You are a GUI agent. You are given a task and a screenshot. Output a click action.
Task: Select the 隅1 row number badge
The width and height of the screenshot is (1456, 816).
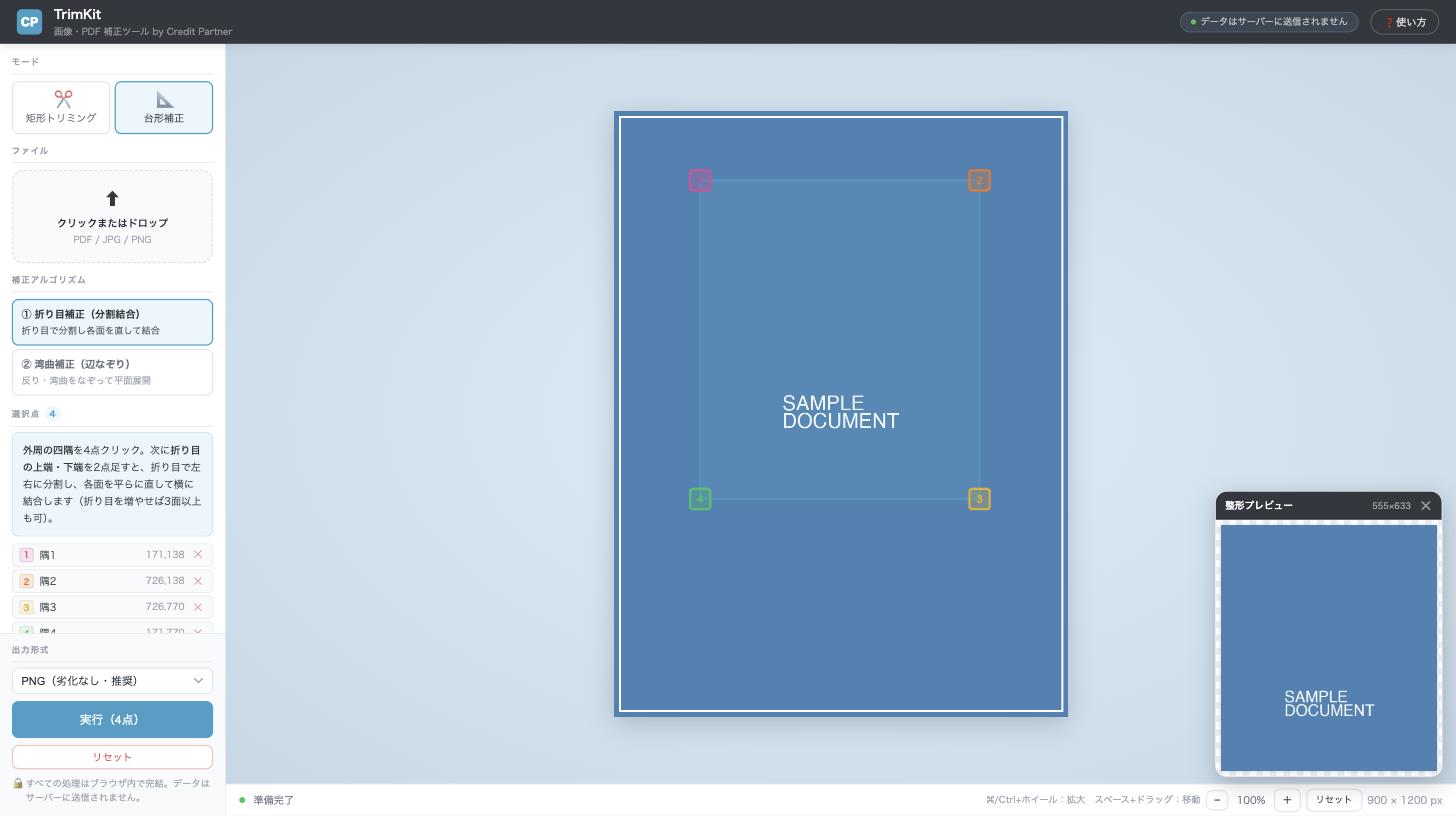pos(27,554)
